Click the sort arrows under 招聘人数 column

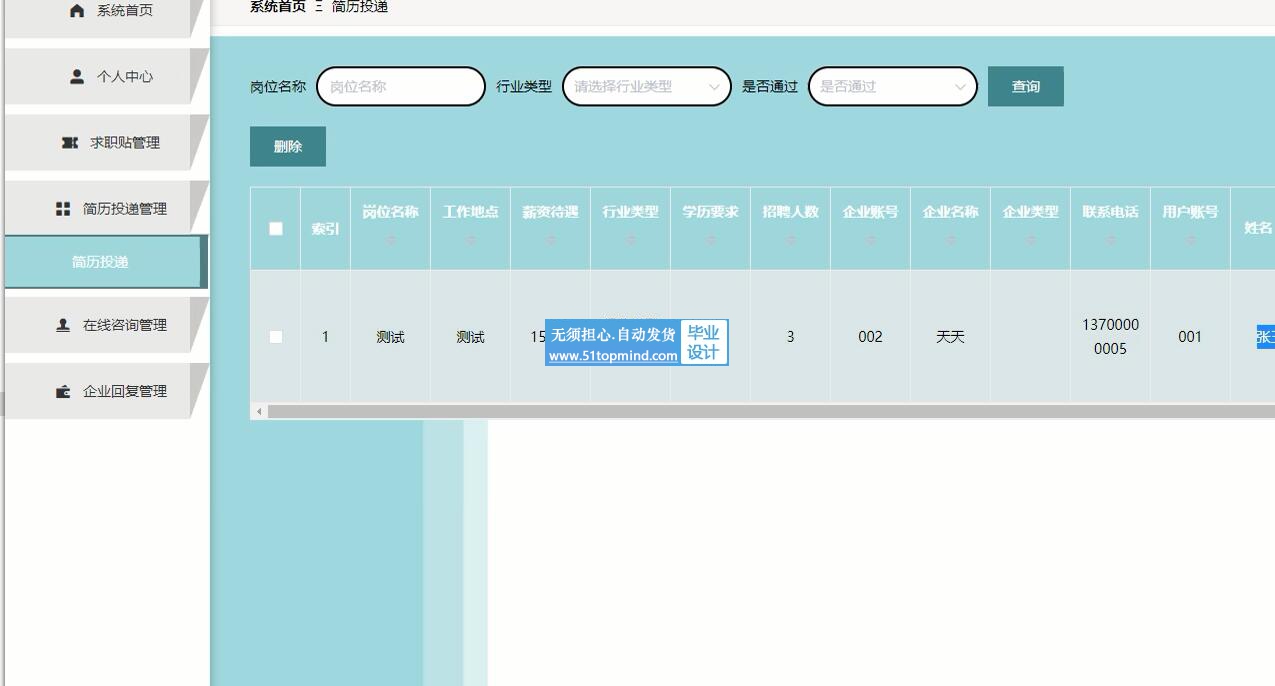(x=791, y=240)
